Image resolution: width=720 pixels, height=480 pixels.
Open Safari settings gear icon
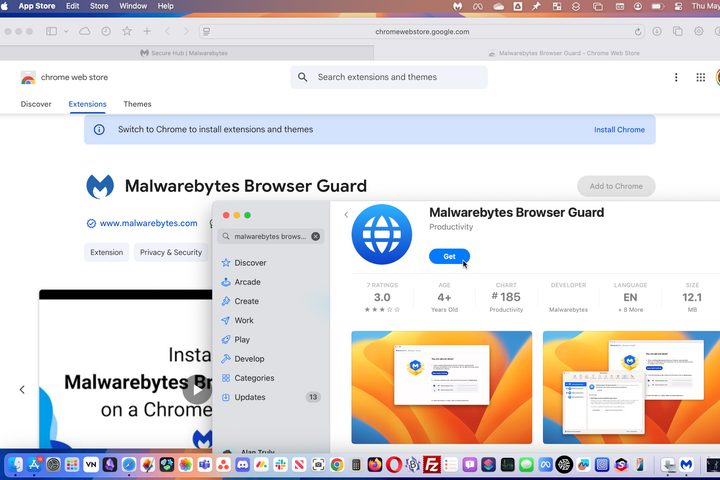pyautogui.click(x=698, y=31)
